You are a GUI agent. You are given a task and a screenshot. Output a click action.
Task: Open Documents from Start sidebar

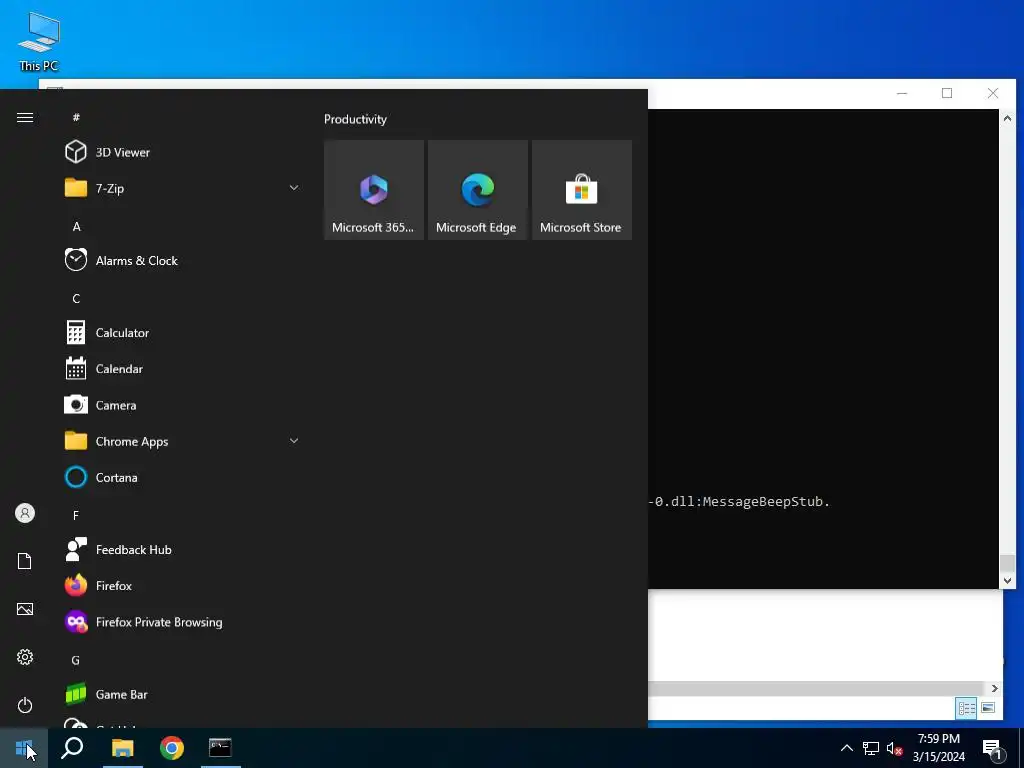click(x=25, y=561)
